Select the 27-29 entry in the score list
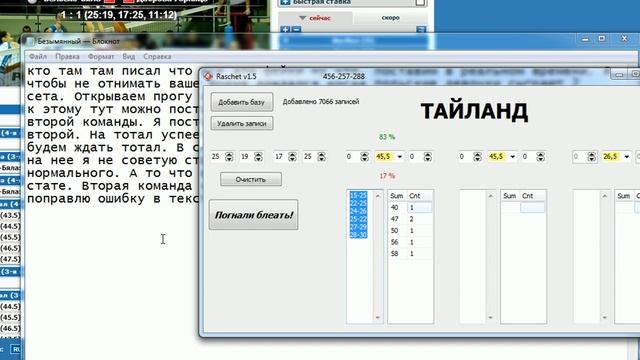640x360 pixels. tap(358, 227)
